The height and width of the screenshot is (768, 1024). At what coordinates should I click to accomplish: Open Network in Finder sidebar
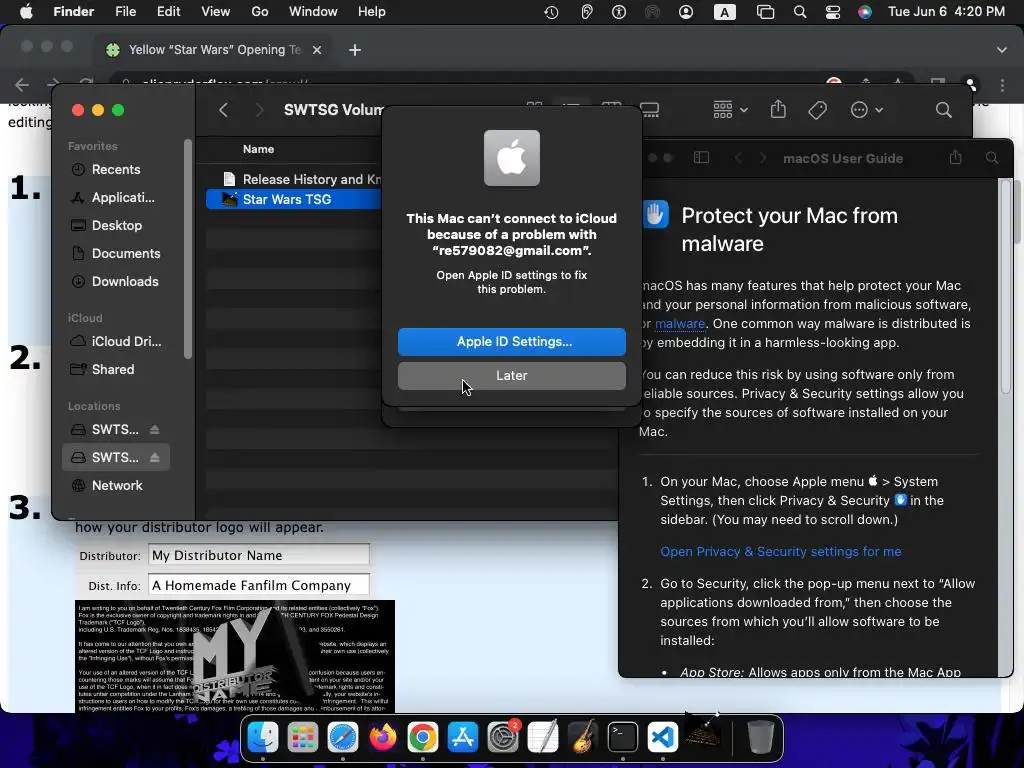pyautogui.click(x=117, y=485)
